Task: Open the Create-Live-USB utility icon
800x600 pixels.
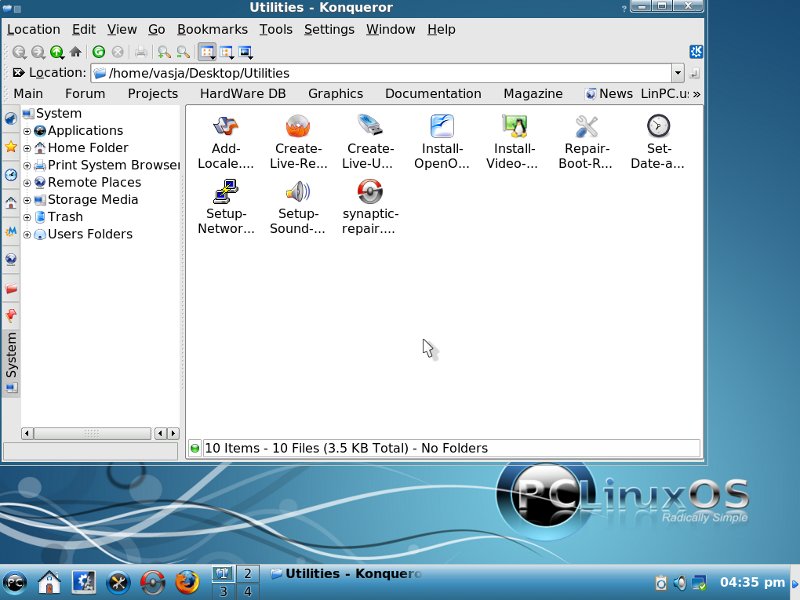Action: (x=370, y=126)
